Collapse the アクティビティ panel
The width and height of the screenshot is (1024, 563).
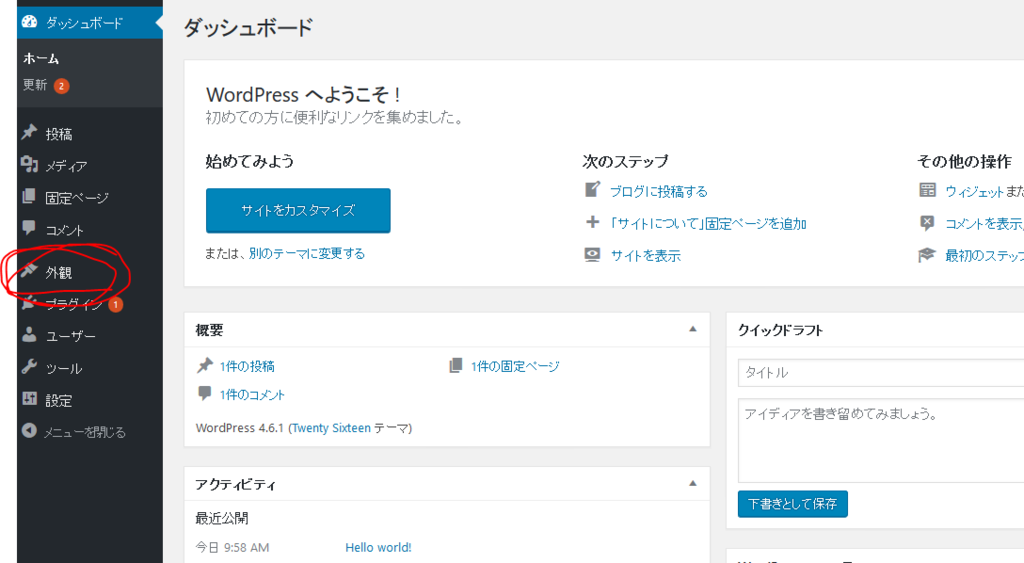click(x=693, y=483)
